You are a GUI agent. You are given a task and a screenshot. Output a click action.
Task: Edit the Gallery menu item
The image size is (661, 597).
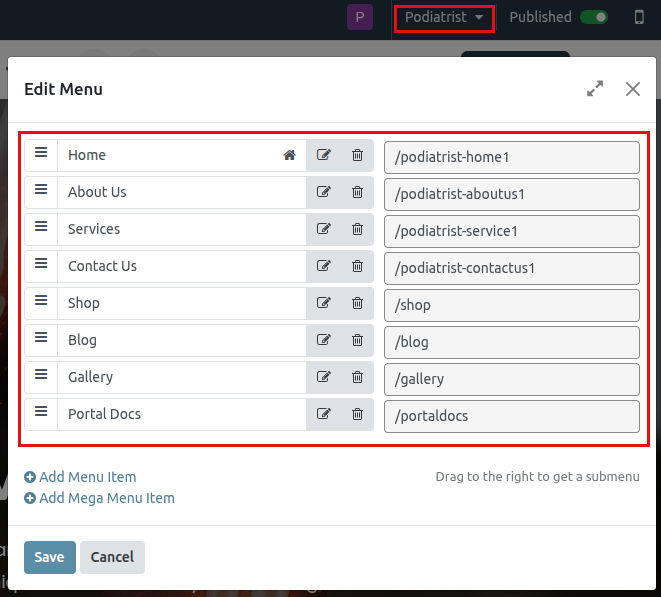click(x=323, y=377)
